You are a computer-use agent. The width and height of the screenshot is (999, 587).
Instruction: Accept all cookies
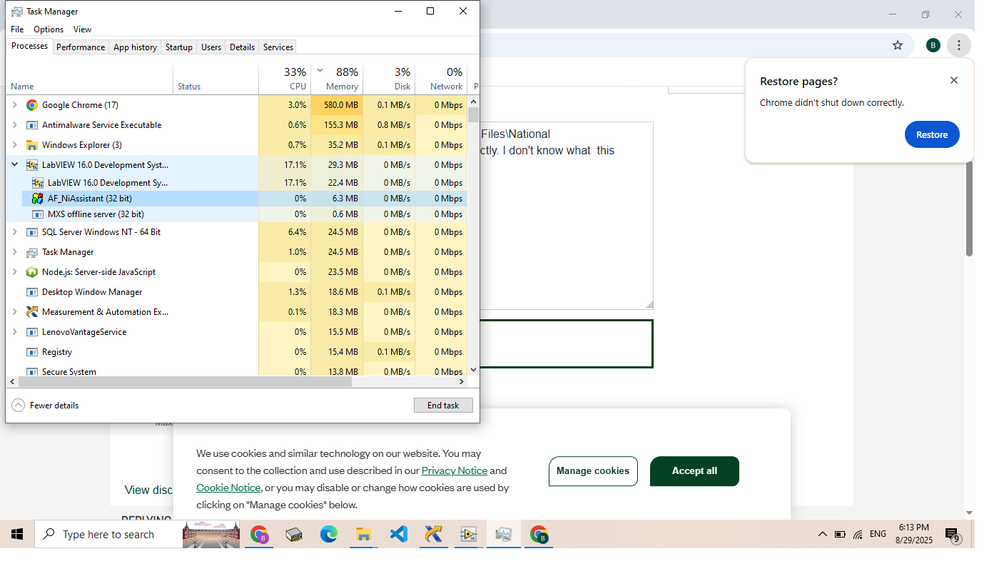(x=694, y=471)
